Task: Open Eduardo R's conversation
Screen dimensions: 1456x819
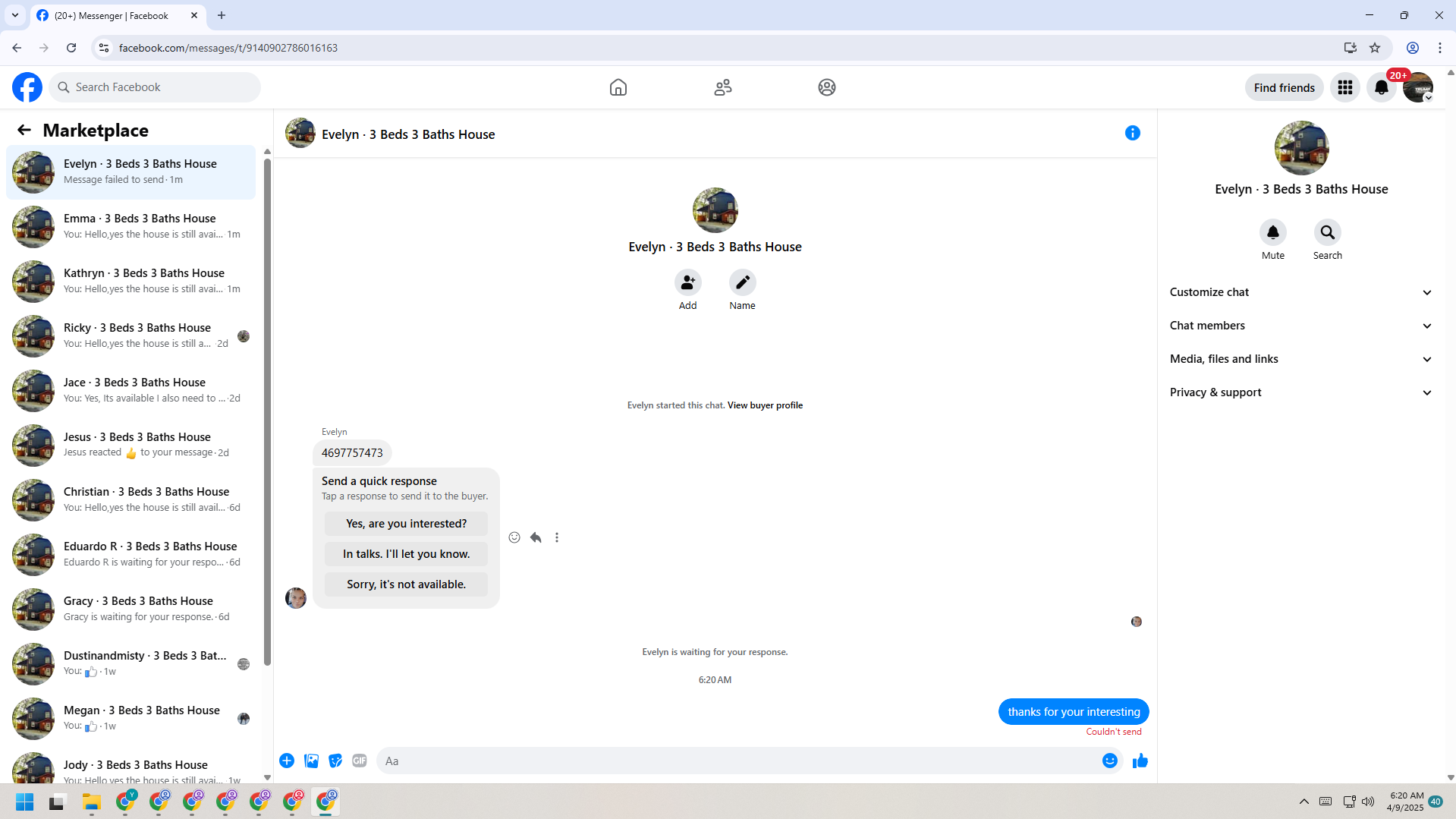Action: tap(131, 555)
